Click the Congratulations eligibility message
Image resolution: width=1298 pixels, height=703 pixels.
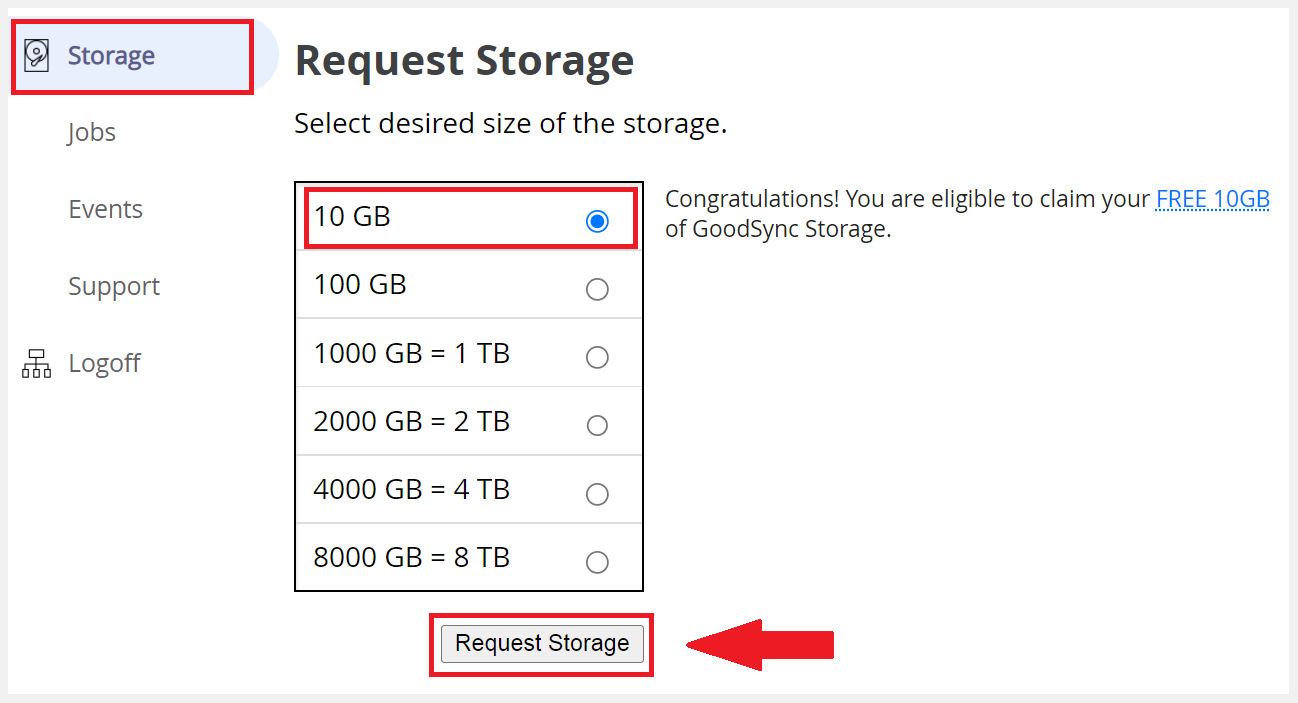tap(907, 199)
